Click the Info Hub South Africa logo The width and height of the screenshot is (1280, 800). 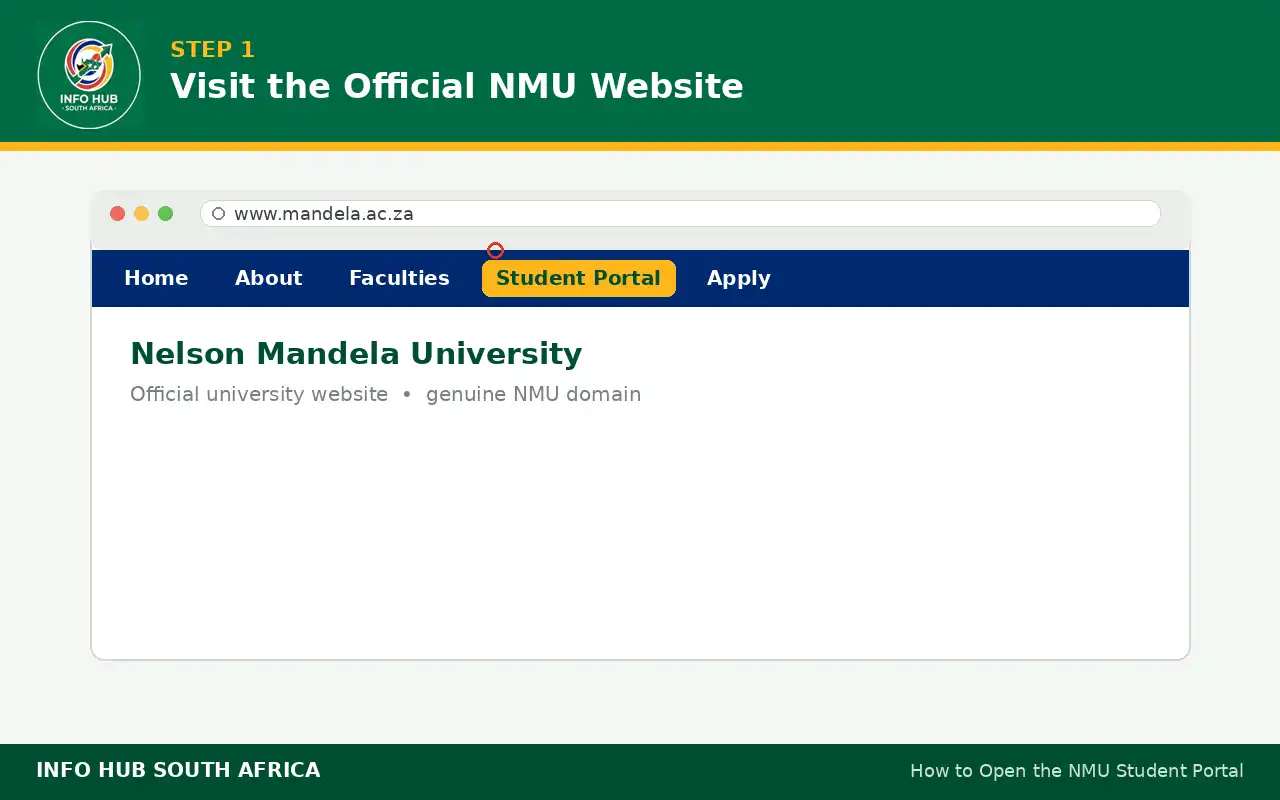click(89, 75)
